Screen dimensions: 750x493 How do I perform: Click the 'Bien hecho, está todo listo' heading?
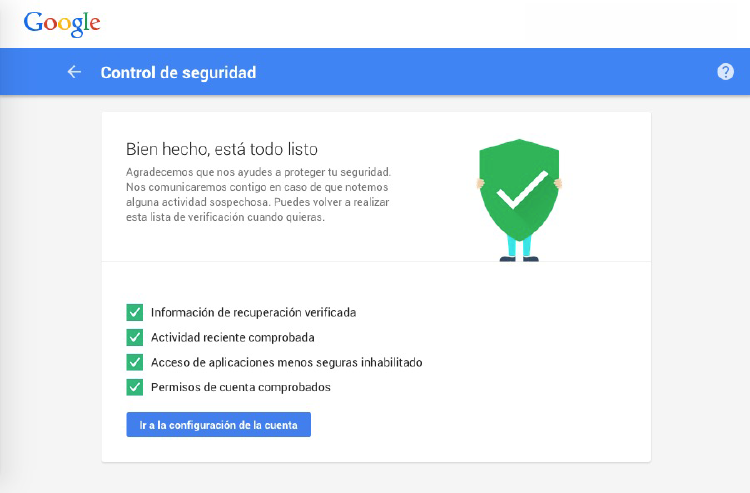tap(222, 149)
